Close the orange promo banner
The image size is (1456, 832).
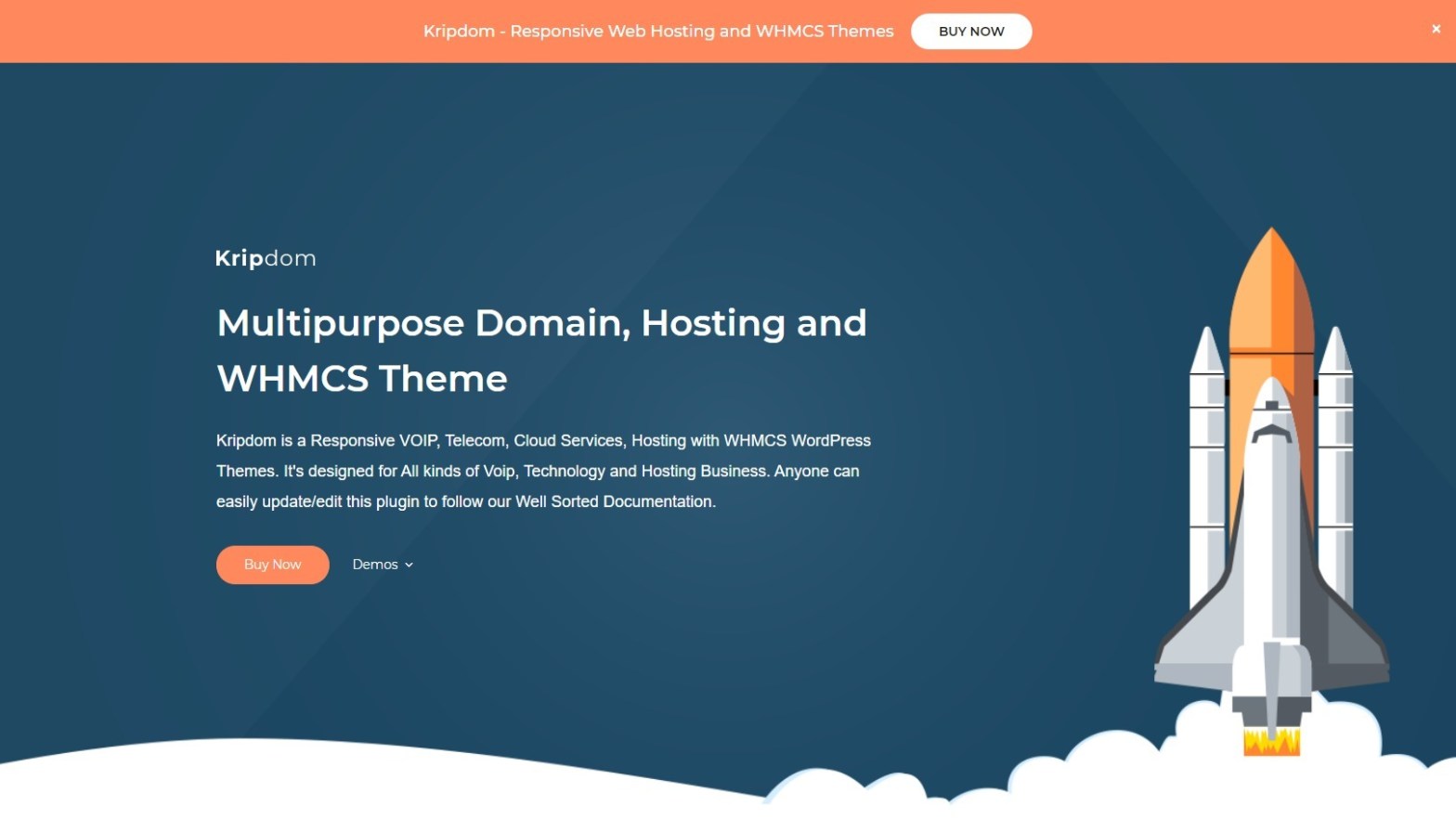click(1436, 29)
